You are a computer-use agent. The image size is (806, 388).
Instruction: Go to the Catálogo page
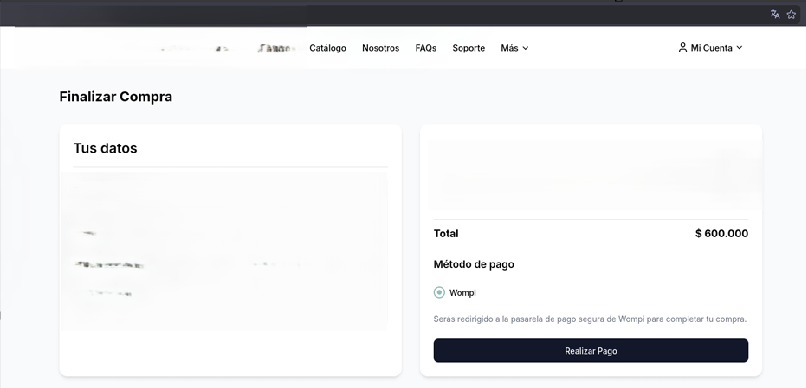click(x=327, y=48)
